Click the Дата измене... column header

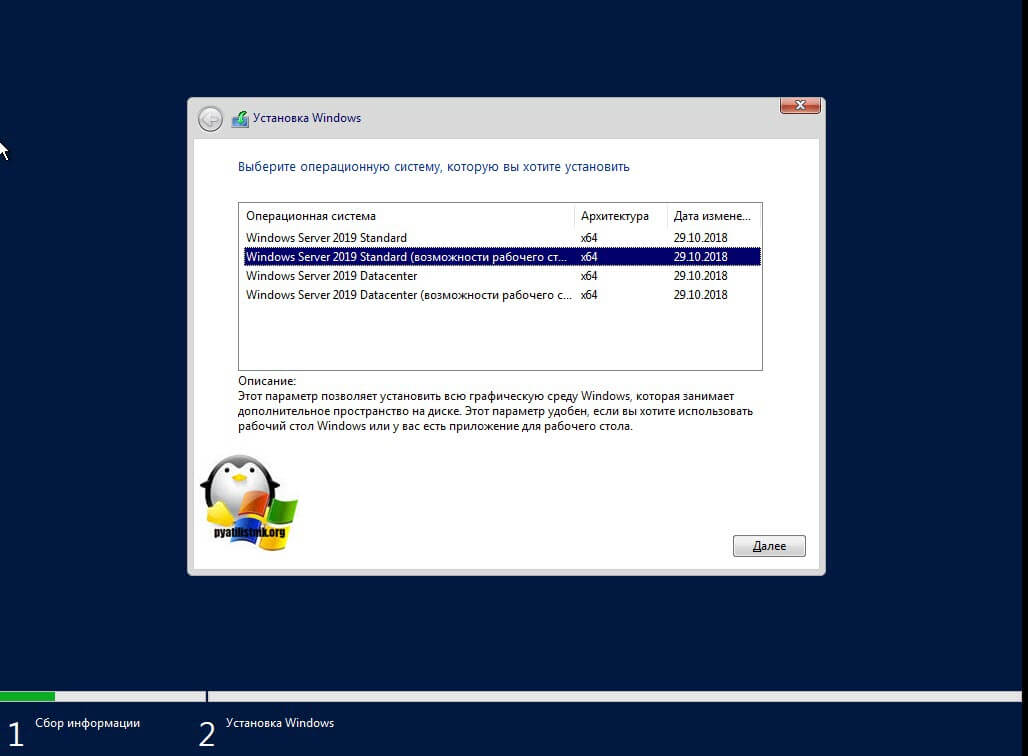coord(714,216)
